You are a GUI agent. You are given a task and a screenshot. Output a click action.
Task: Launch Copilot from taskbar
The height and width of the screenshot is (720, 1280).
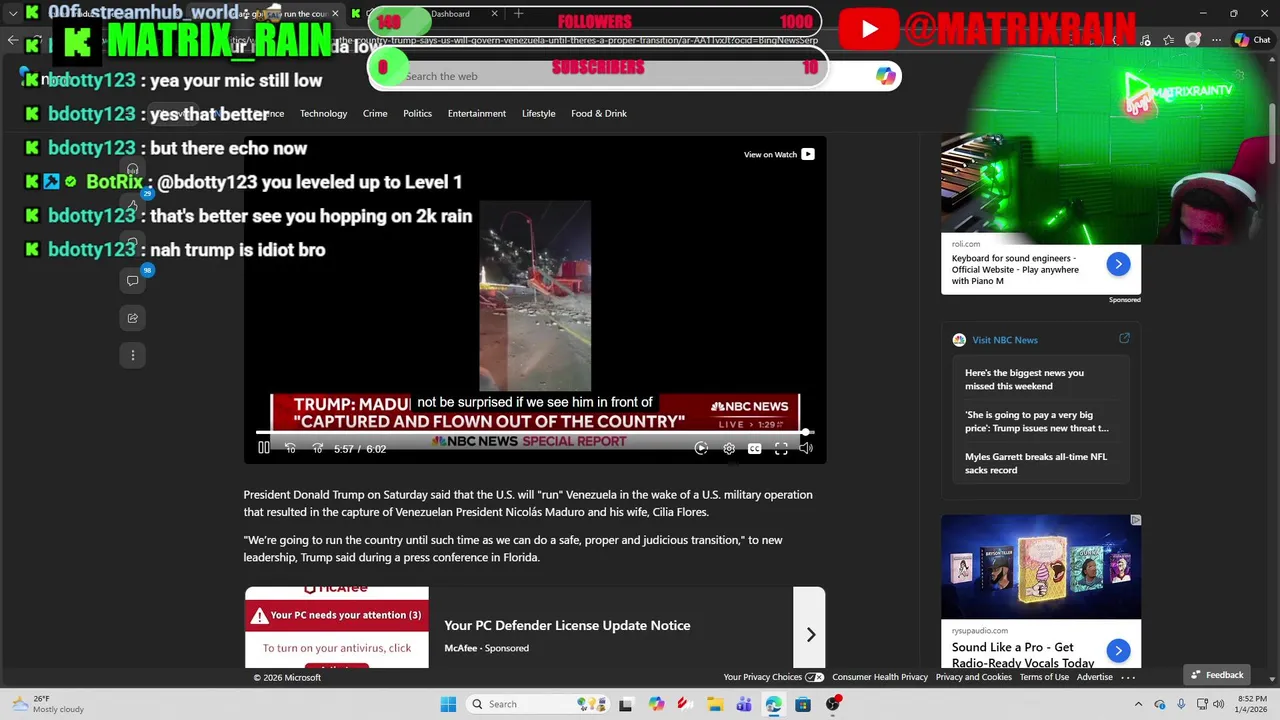pyautogui.click(x=656, y=704)
